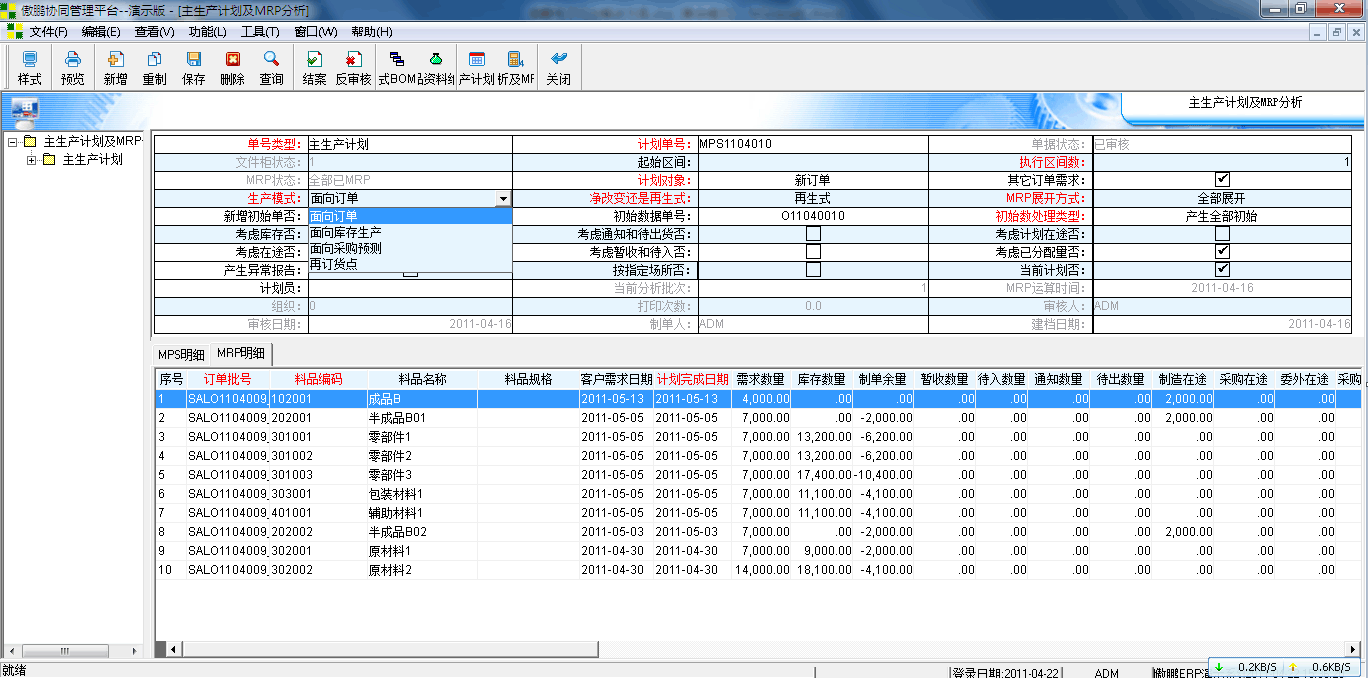Run a query with the 查询 icon
Screen dimensions: 1368x678
click(270, 67)
